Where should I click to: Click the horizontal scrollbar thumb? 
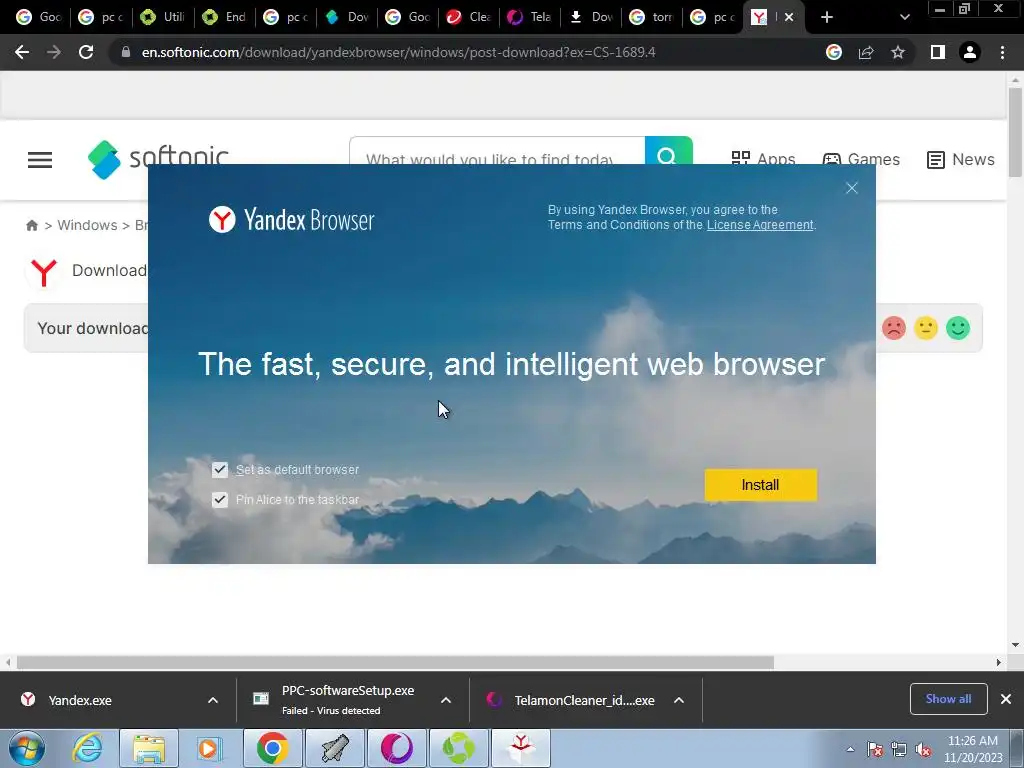point(395,662)
